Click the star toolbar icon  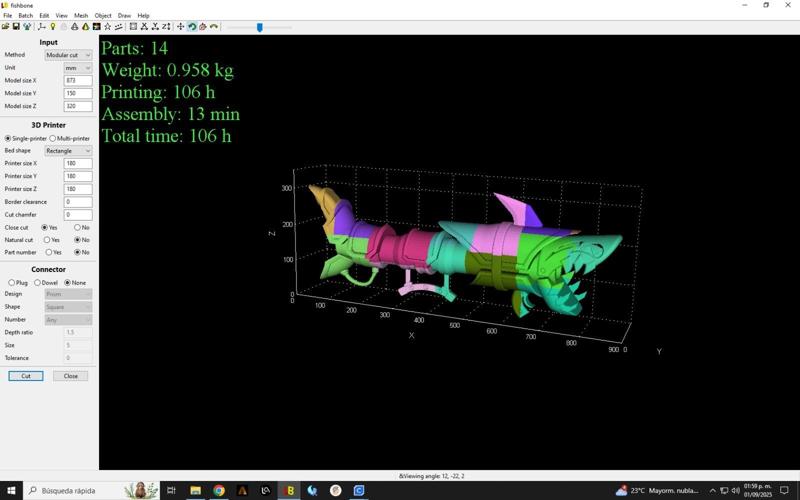point(108,27)
